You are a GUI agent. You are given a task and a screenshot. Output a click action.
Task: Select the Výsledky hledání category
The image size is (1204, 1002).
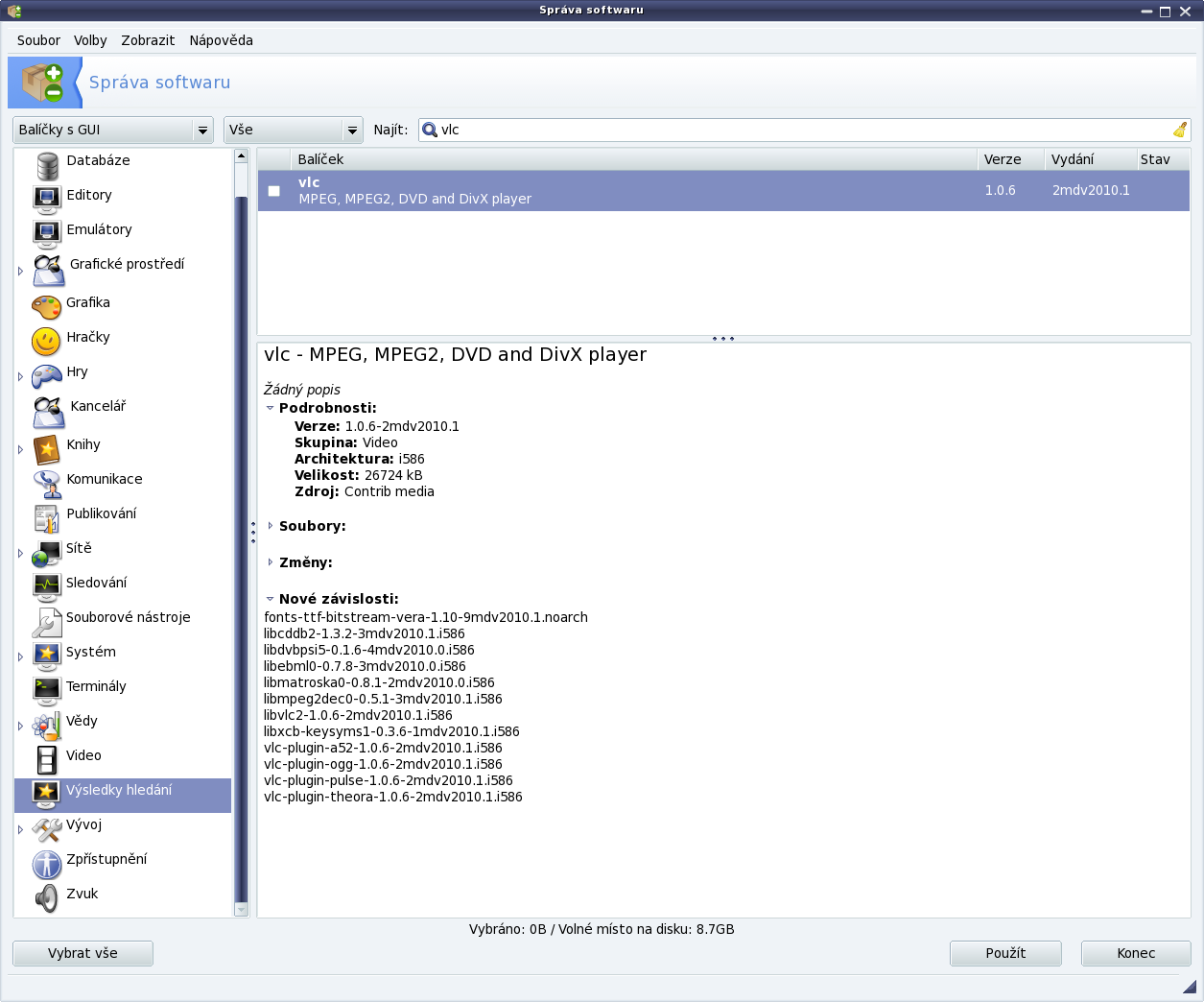click(x=123, y=796)
